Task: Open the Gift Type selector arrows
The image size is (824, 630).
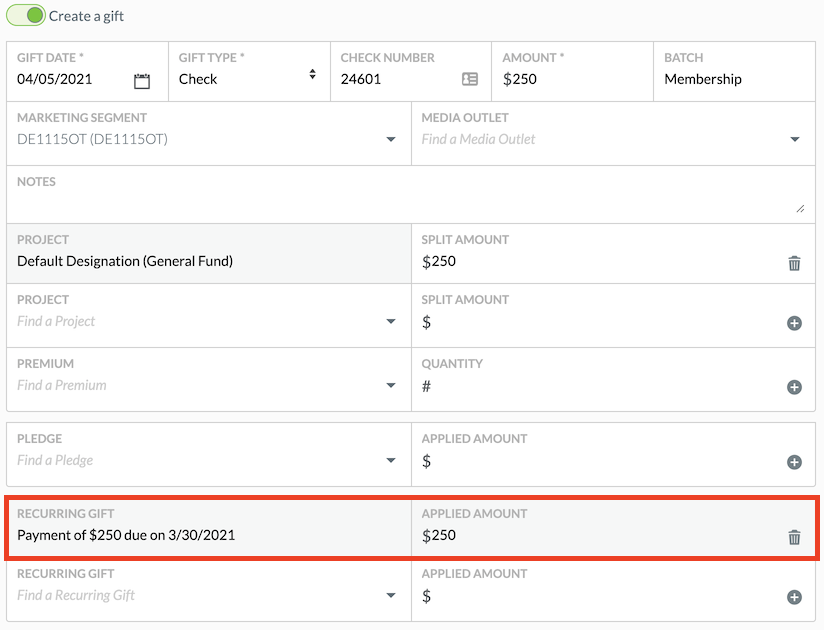Action: click(x=312, y=74)
